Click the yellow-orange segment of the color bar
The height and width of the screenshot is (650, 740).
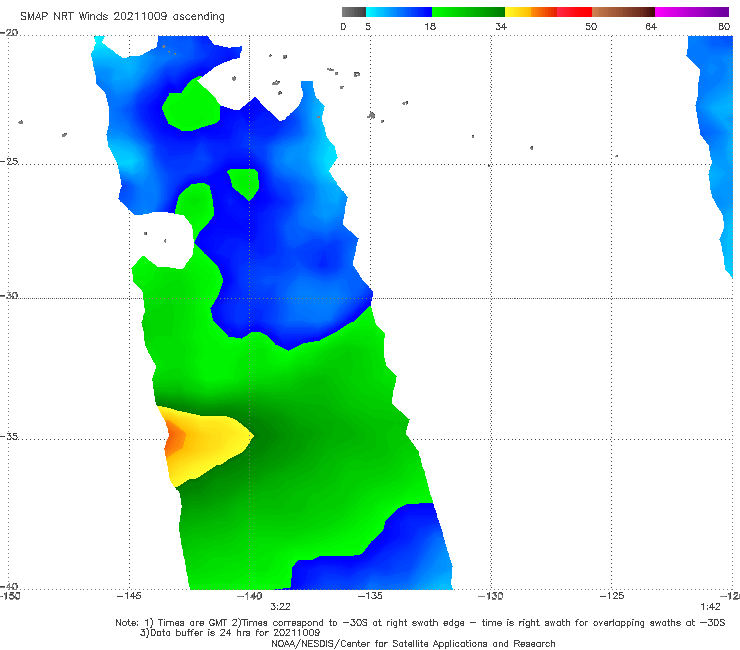pos(530,12)
